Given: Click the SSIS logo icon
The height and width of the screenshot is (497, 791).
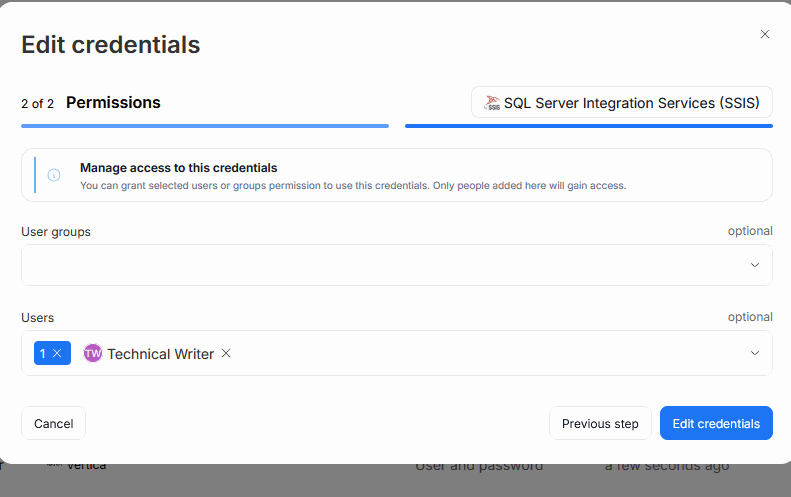Looking at the screenshot, I should 491,103.
